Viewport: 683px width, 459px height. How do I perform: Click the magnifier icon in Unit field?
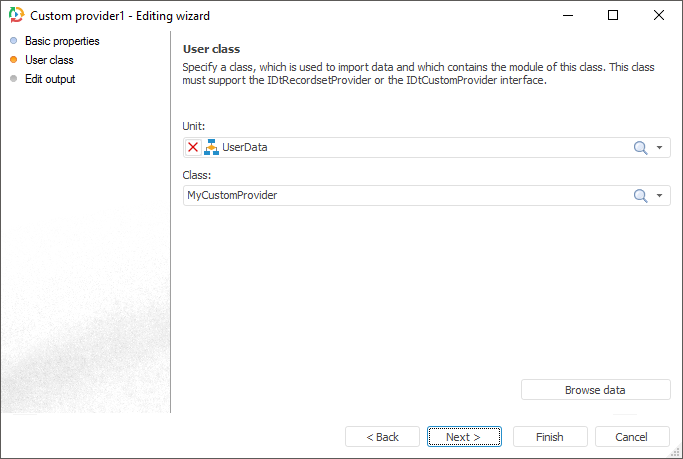[641, 148]
